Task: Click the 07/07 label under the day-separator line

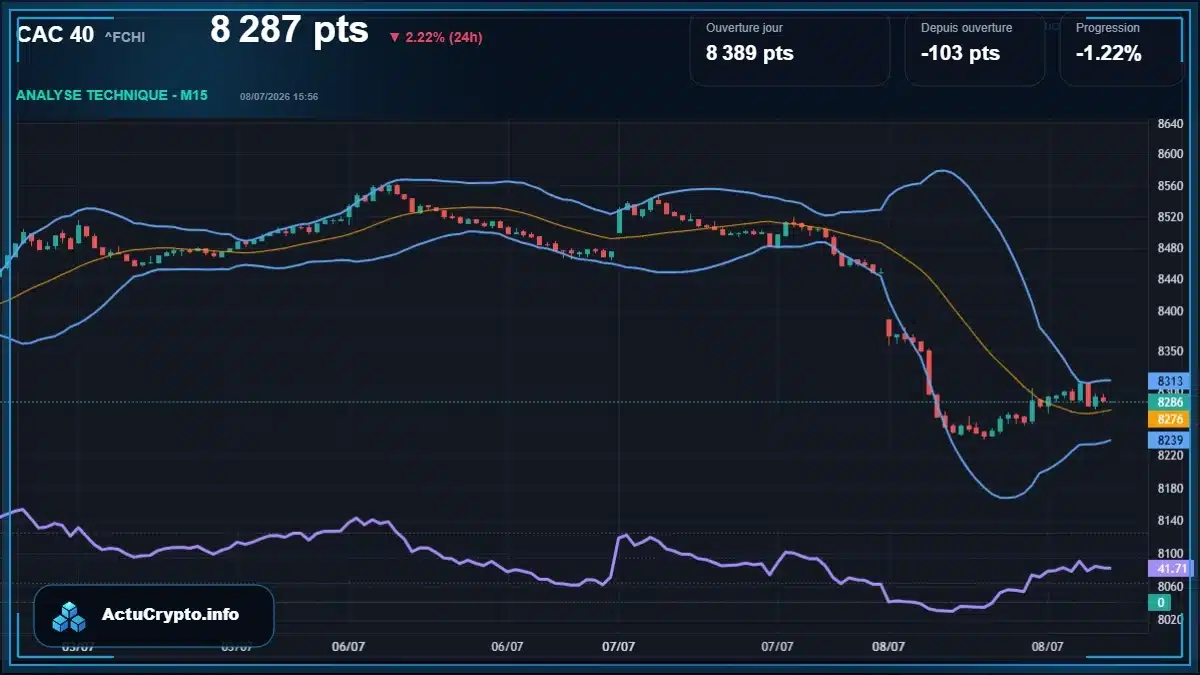Action: pos(619,646)
